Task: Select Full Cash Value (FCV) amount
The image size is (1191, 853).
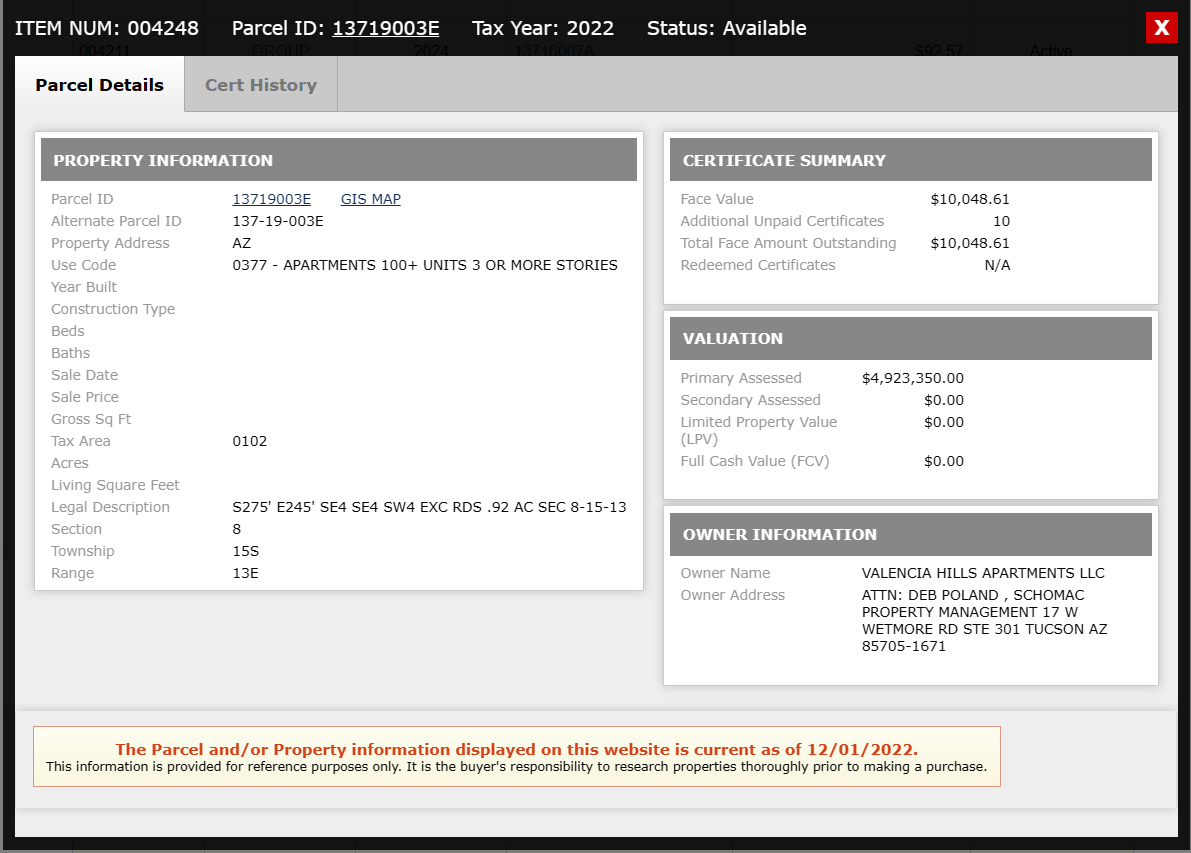Action: pos(943,461)
